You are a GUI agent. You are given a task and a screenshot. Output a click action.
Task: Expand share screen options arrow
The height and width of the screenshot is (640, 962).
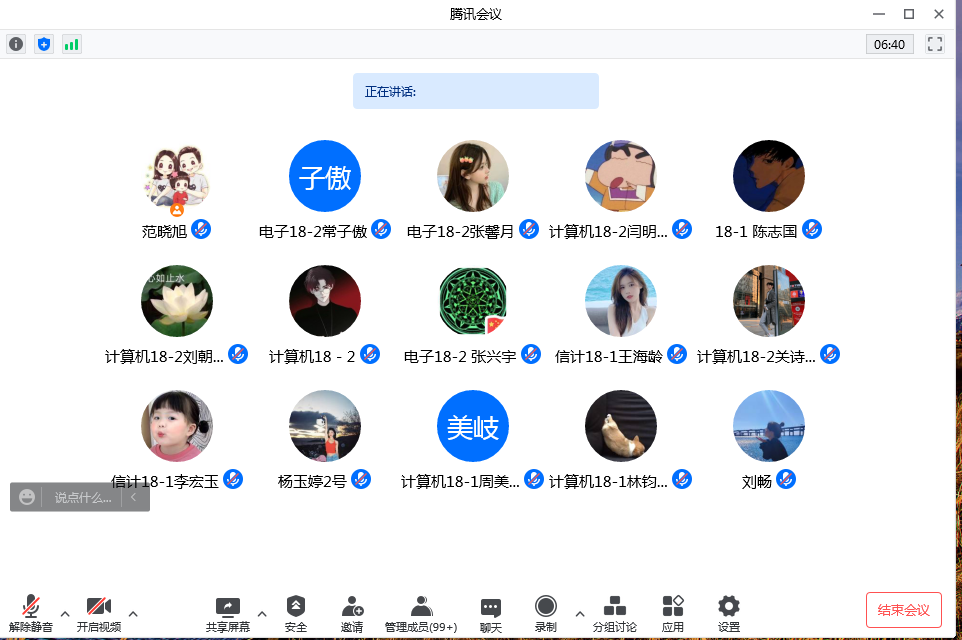click(x=262, y=613)
